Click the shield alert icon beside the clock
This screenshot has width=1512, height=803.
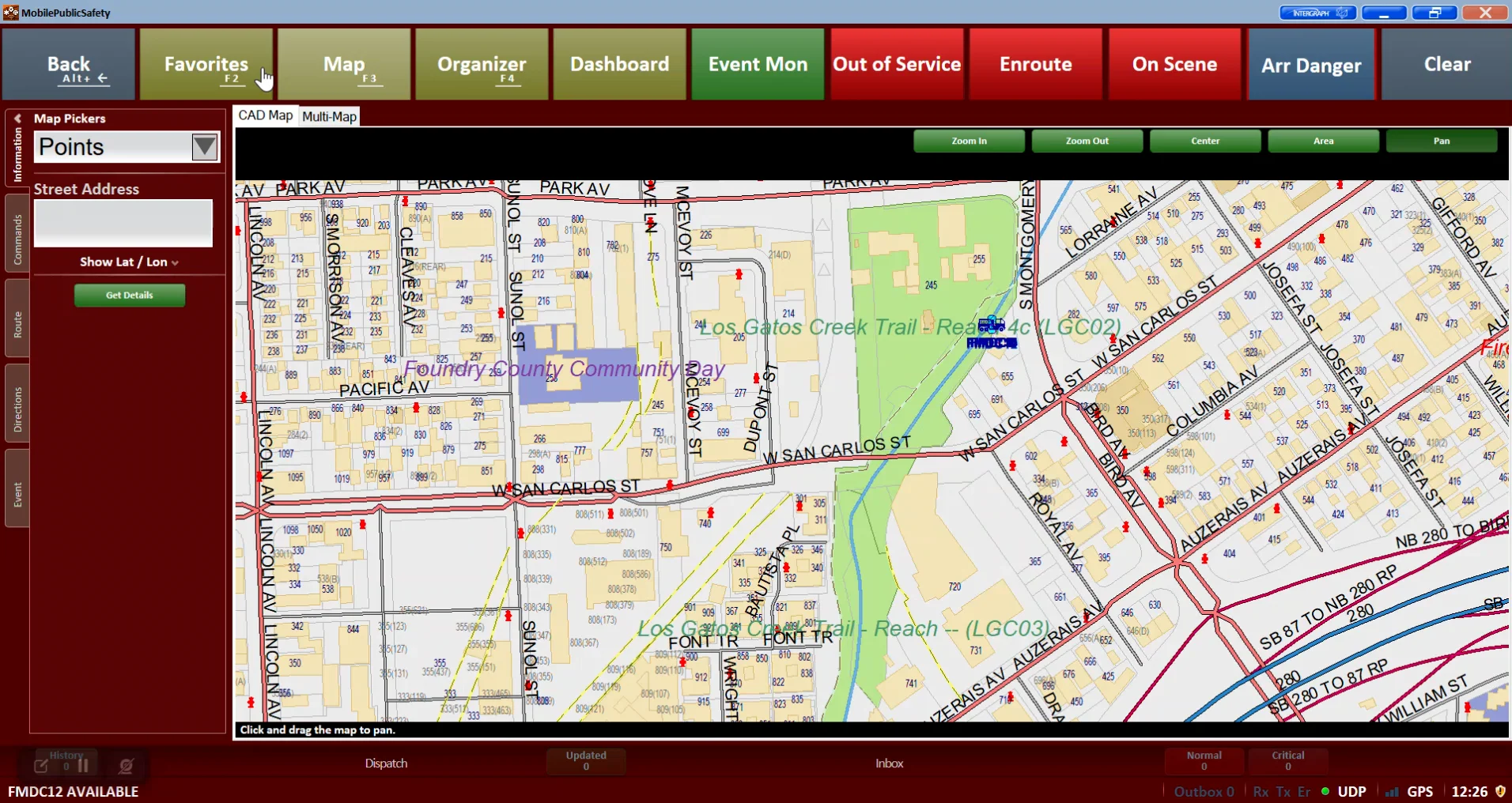coord(1500,791)
